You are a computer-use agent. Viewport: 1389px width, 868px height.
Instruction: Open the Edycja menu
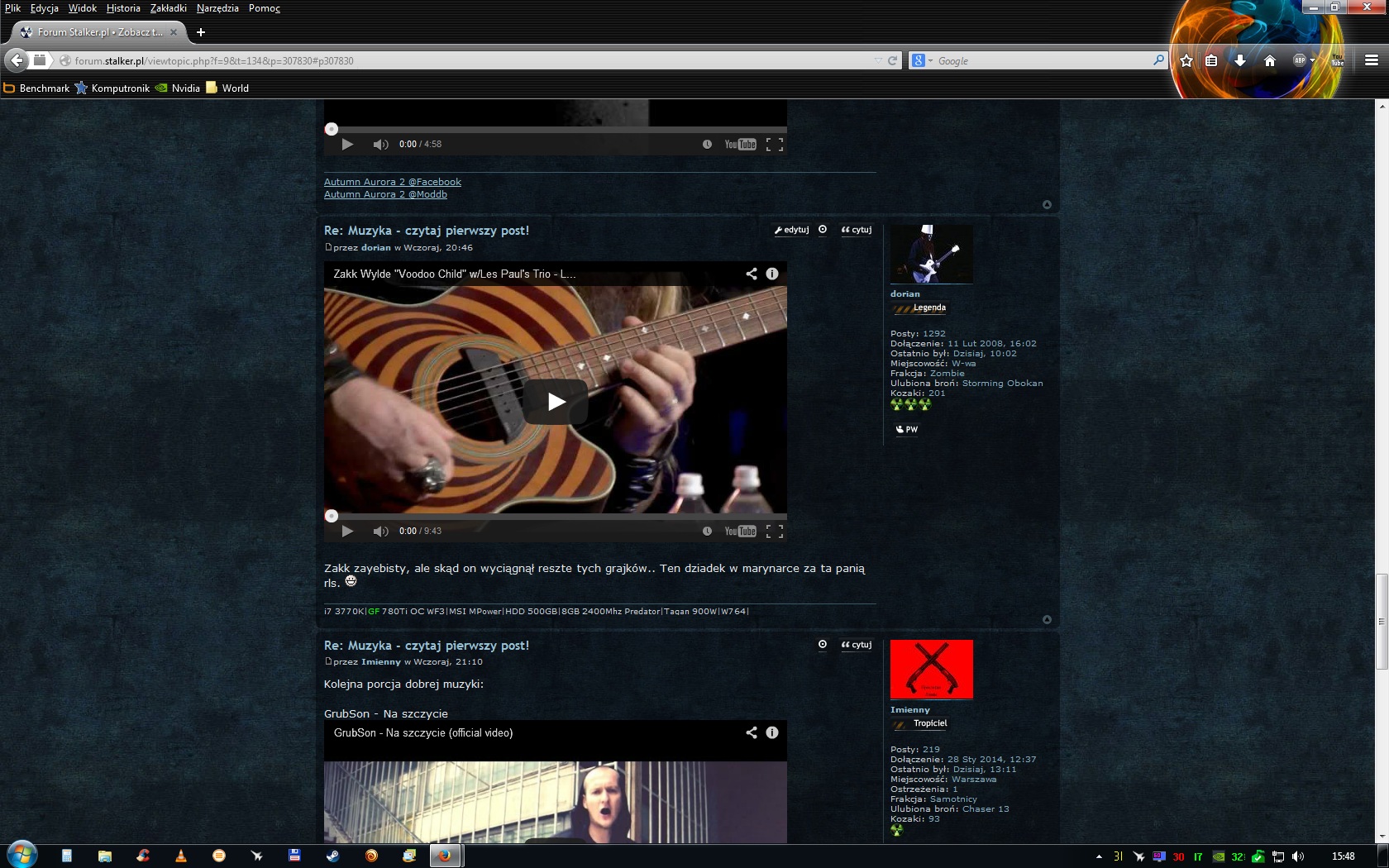(45, 8)
